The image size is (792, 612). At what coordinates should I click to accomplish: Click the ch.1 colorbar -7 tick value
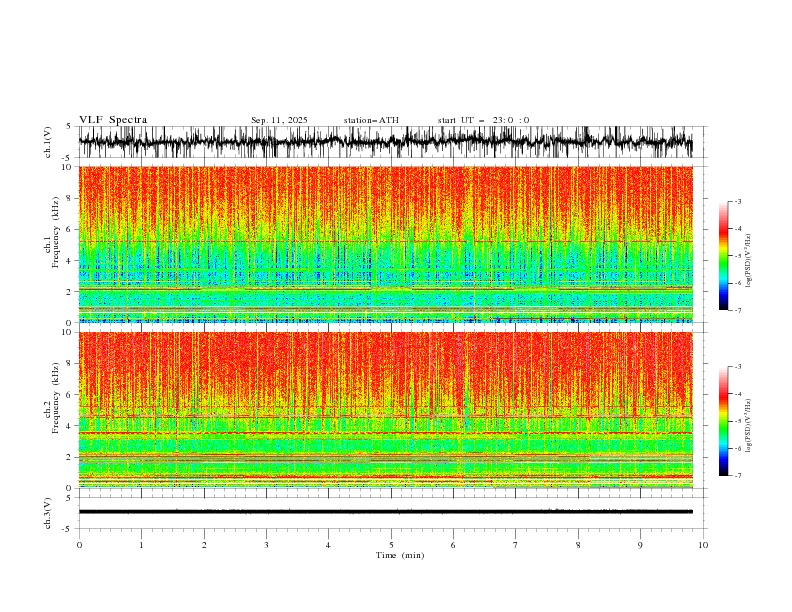pos(737,310)
